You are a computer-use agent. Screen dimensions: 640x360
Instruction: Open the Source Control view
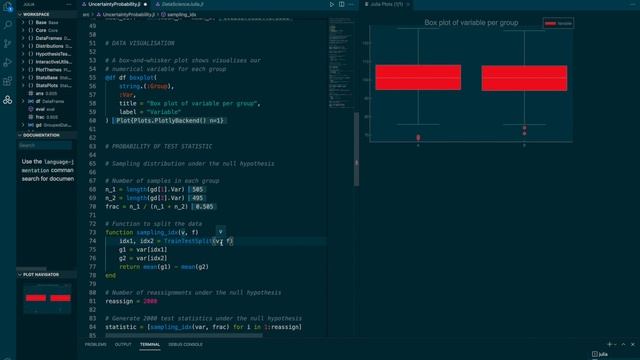7,43
